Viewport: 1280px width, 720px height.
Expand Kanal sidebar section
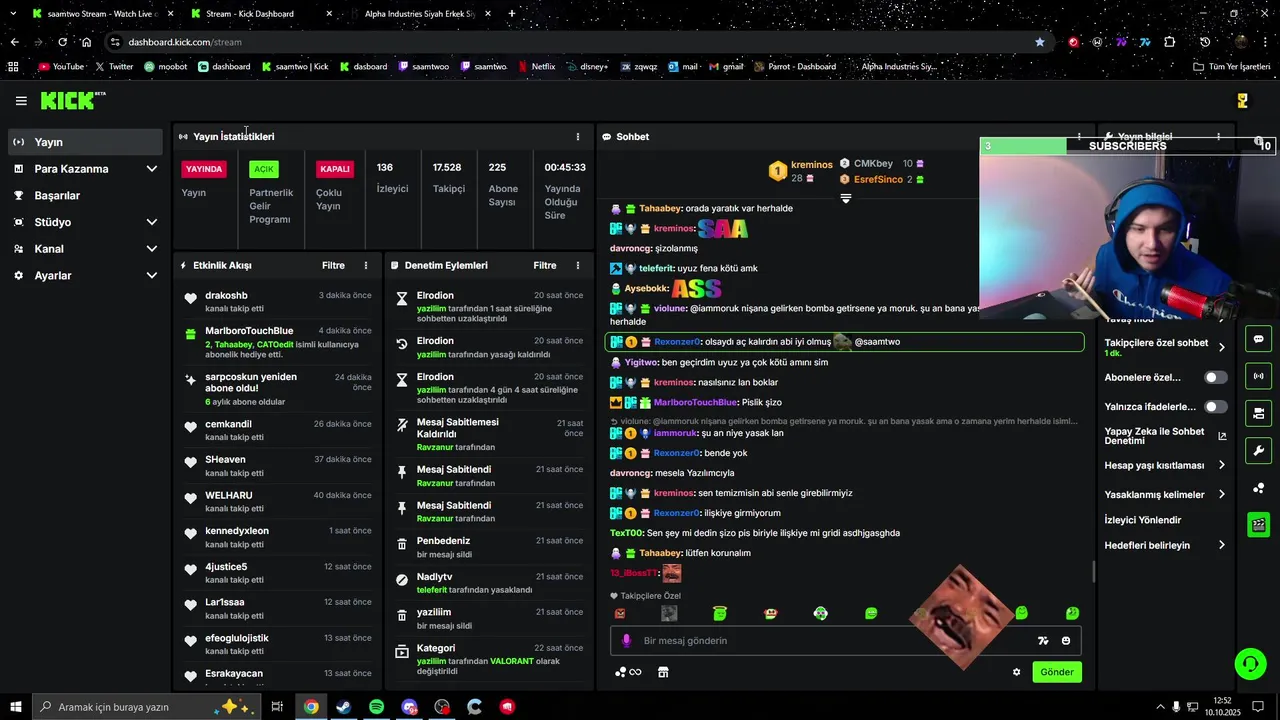[x=86, y=249]
